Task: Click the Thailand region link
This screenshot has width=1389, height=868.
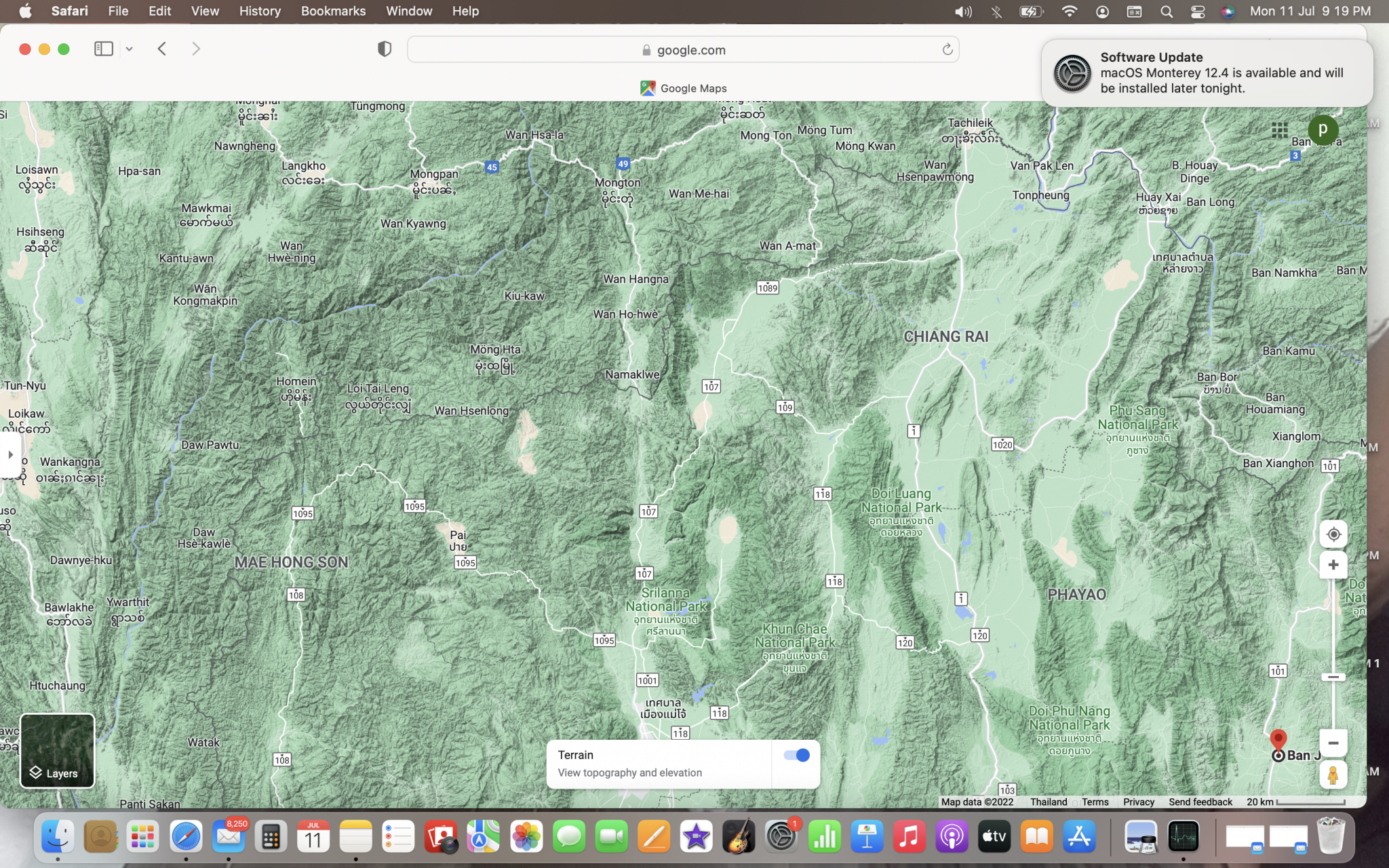Action: tap(1049, 802)
